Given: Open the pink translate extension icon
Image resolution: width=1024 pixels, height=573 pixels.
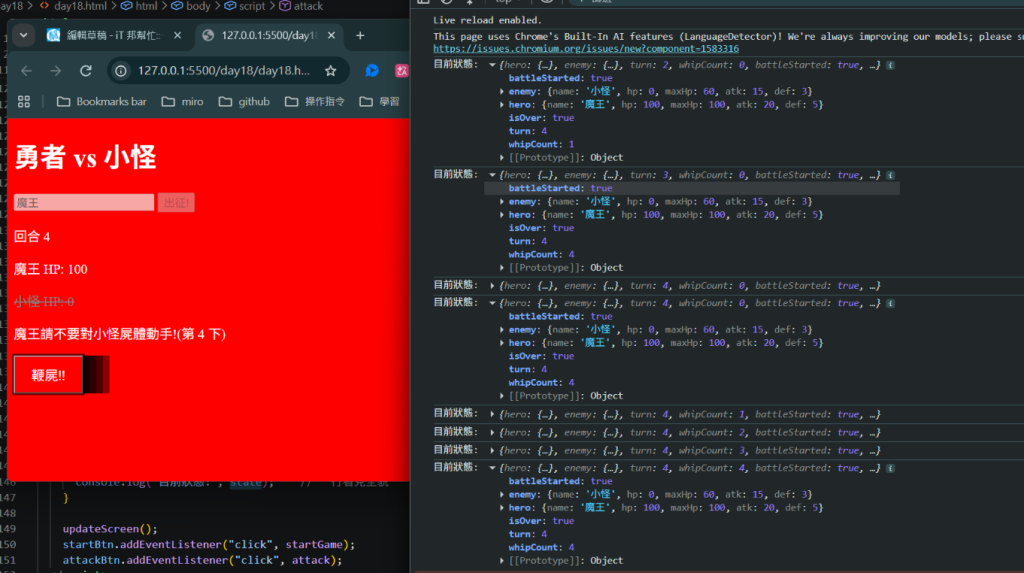Looking at the screenshot, I should click(x=402, y=71).
